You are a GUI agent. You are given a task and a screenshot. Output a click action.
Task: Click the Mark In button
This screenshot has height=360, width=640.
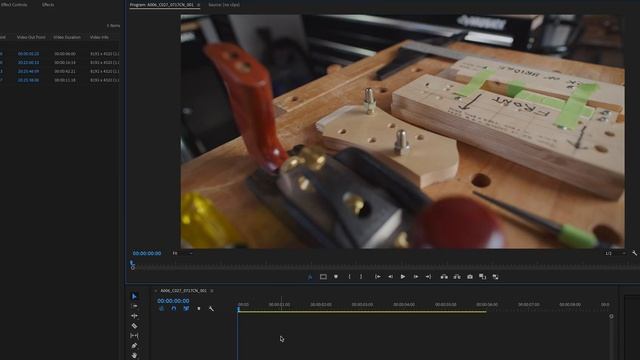(x=349, y=277)
